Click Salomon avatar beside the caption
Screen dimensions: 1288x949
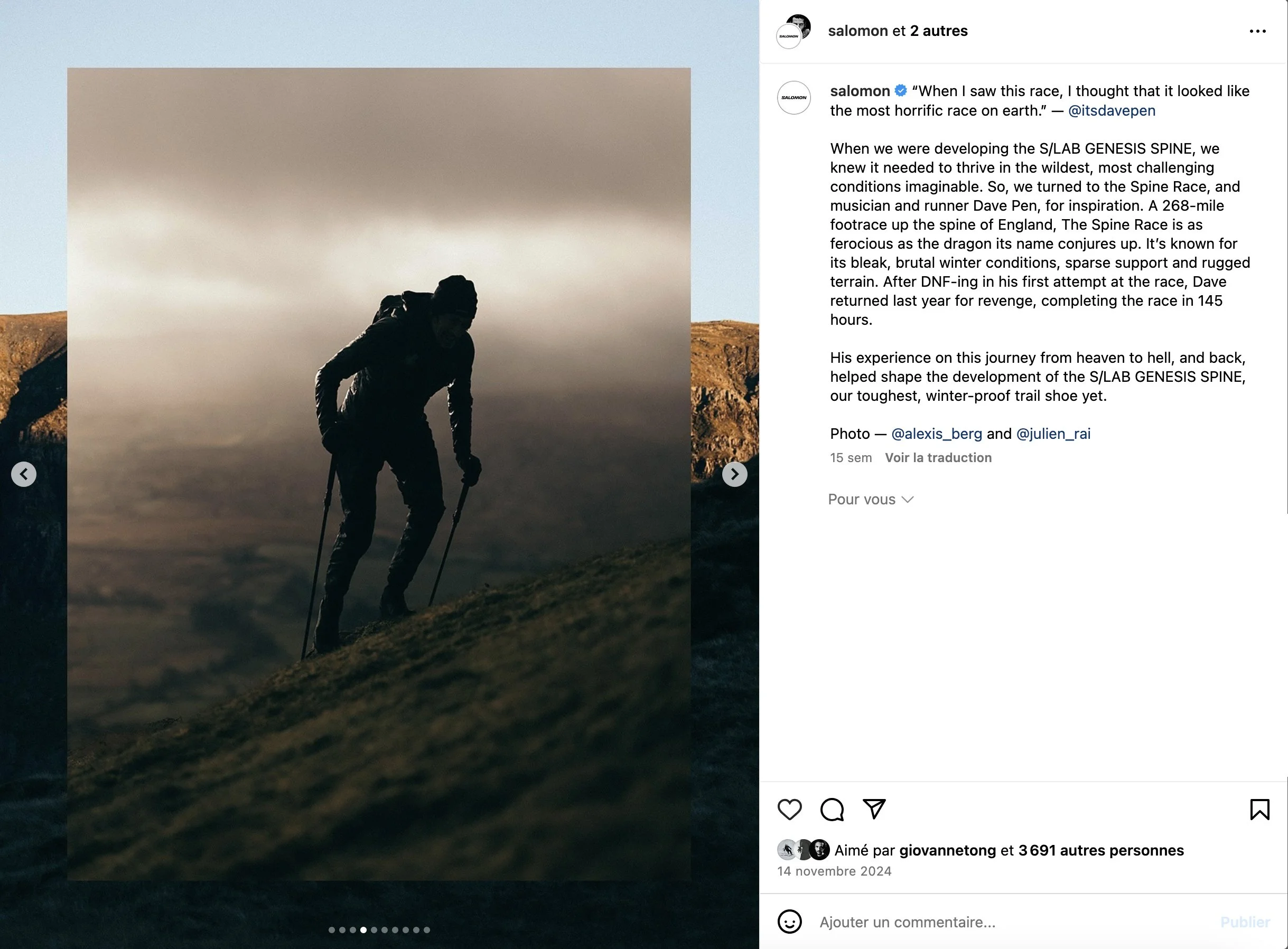794,98
